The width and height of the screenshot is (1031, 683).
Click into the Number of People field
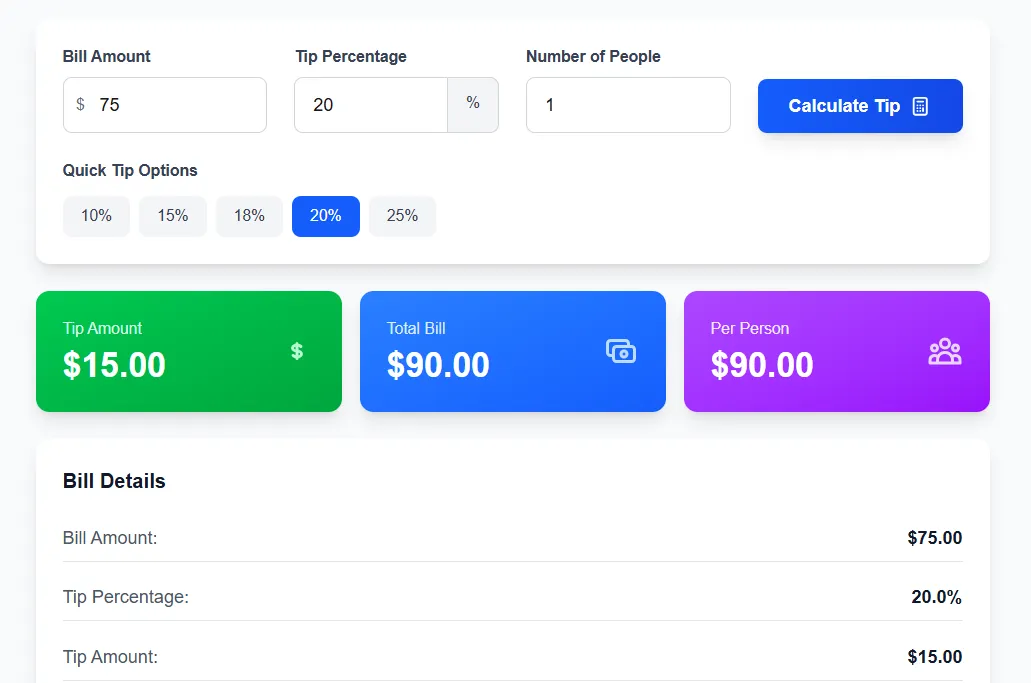click(628, 105)
